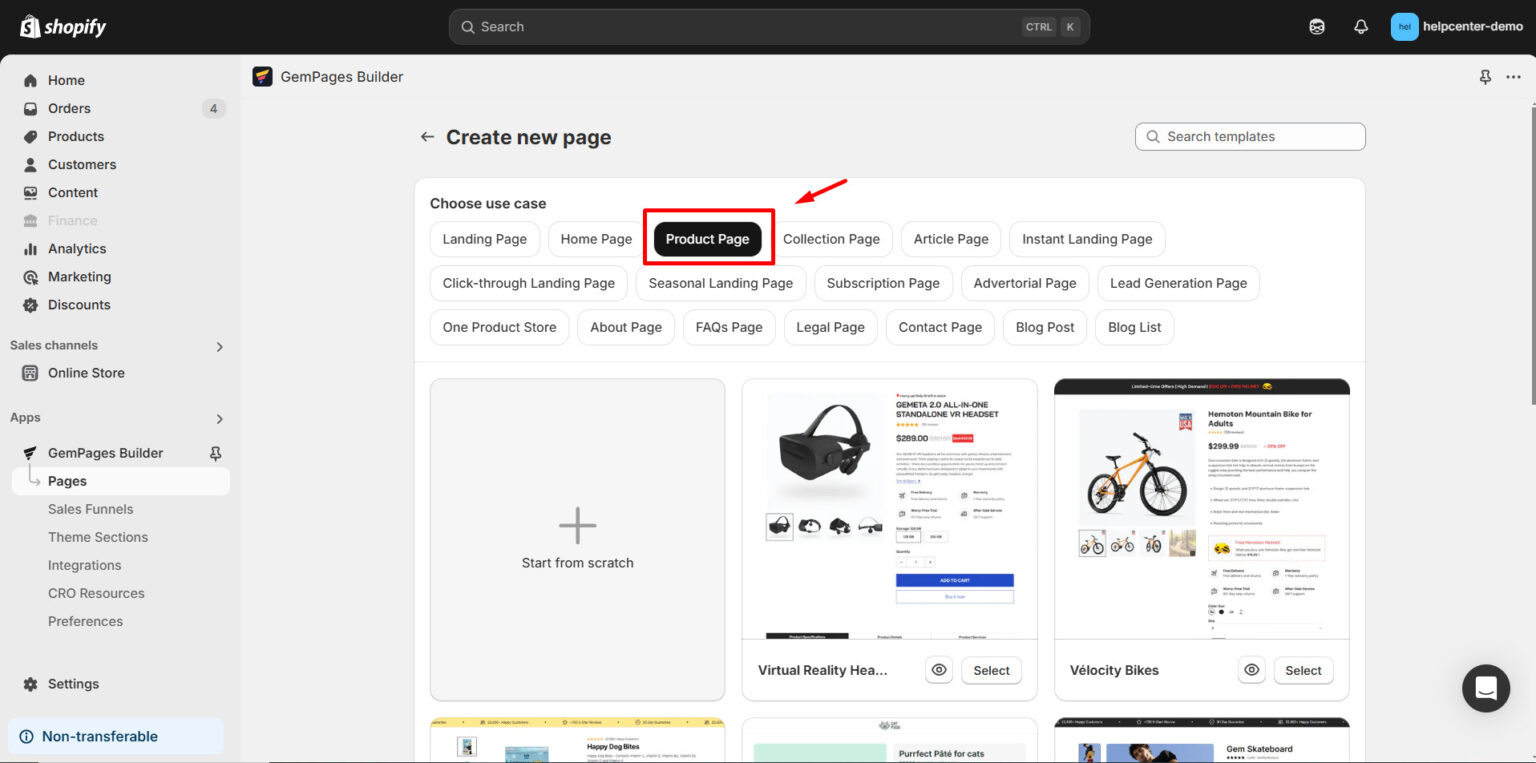Open the three-dot more actions menu
Image resolution: width=1536 pixels, height=763 pixels.
[1513, 76]
